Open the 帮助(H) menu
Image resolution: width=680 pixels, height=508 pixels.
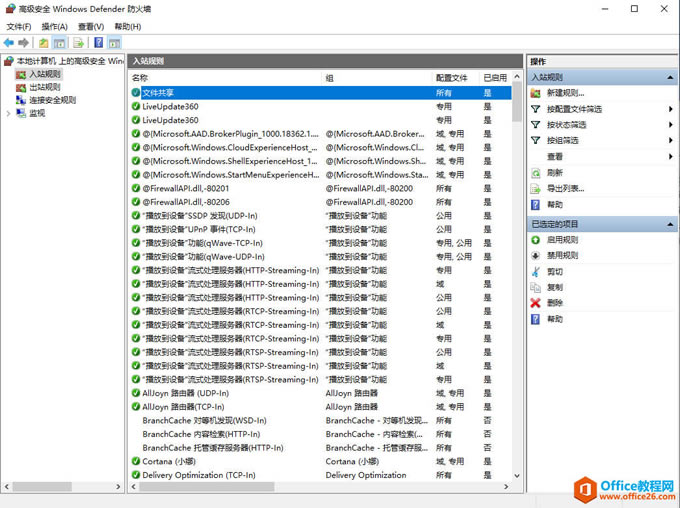point(128,26)
